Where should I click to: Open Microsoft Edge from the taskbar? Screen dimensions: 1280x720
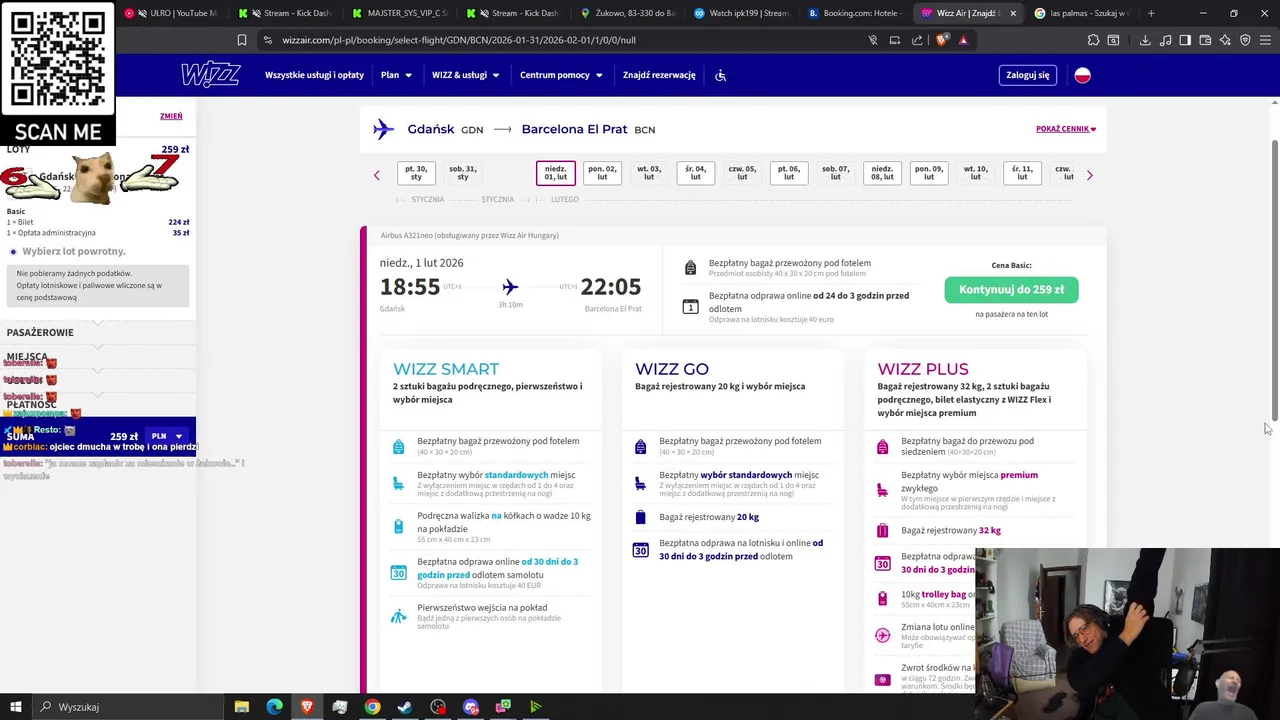point(274,707)
